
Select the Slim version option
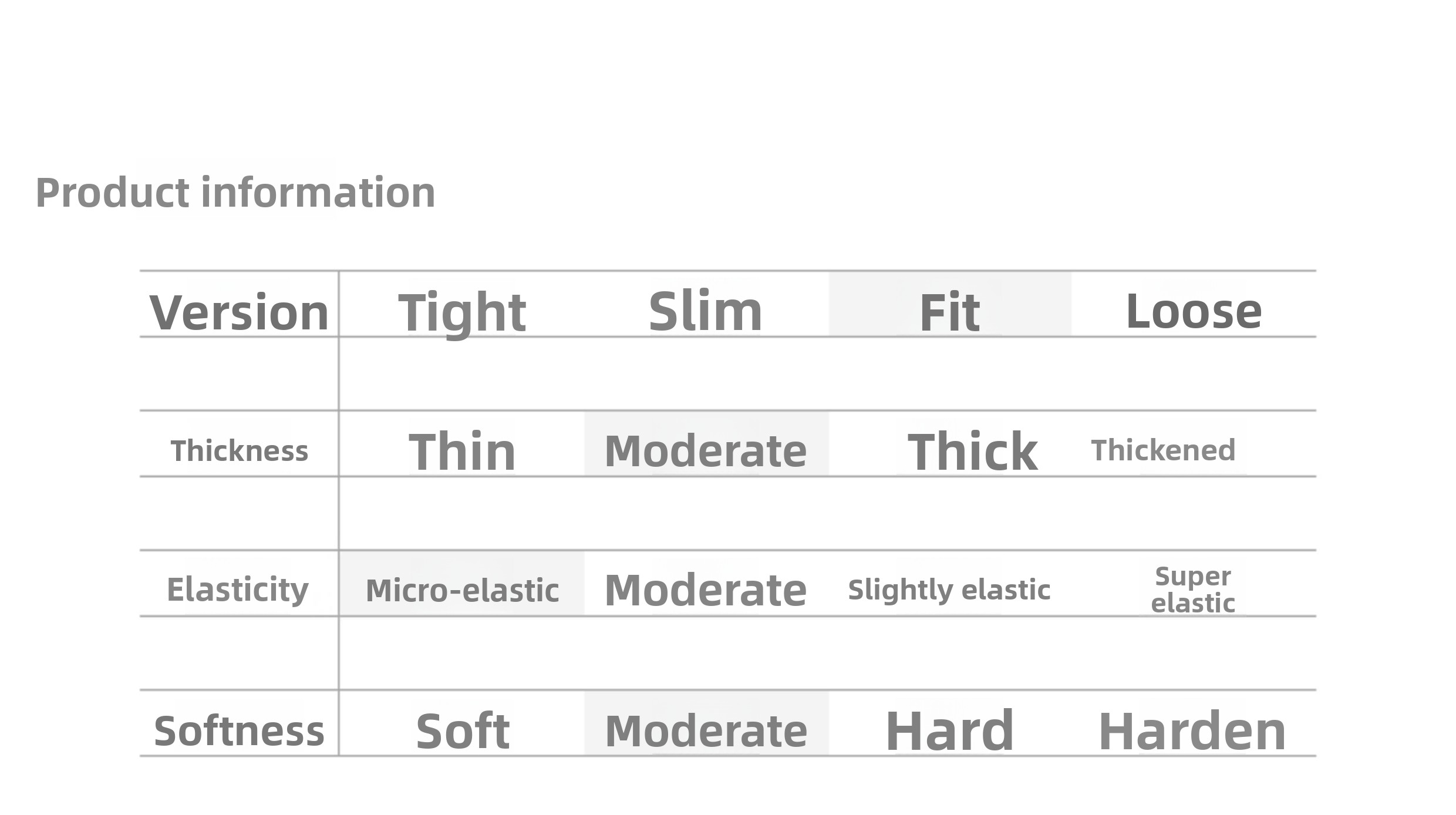(706, 311)
